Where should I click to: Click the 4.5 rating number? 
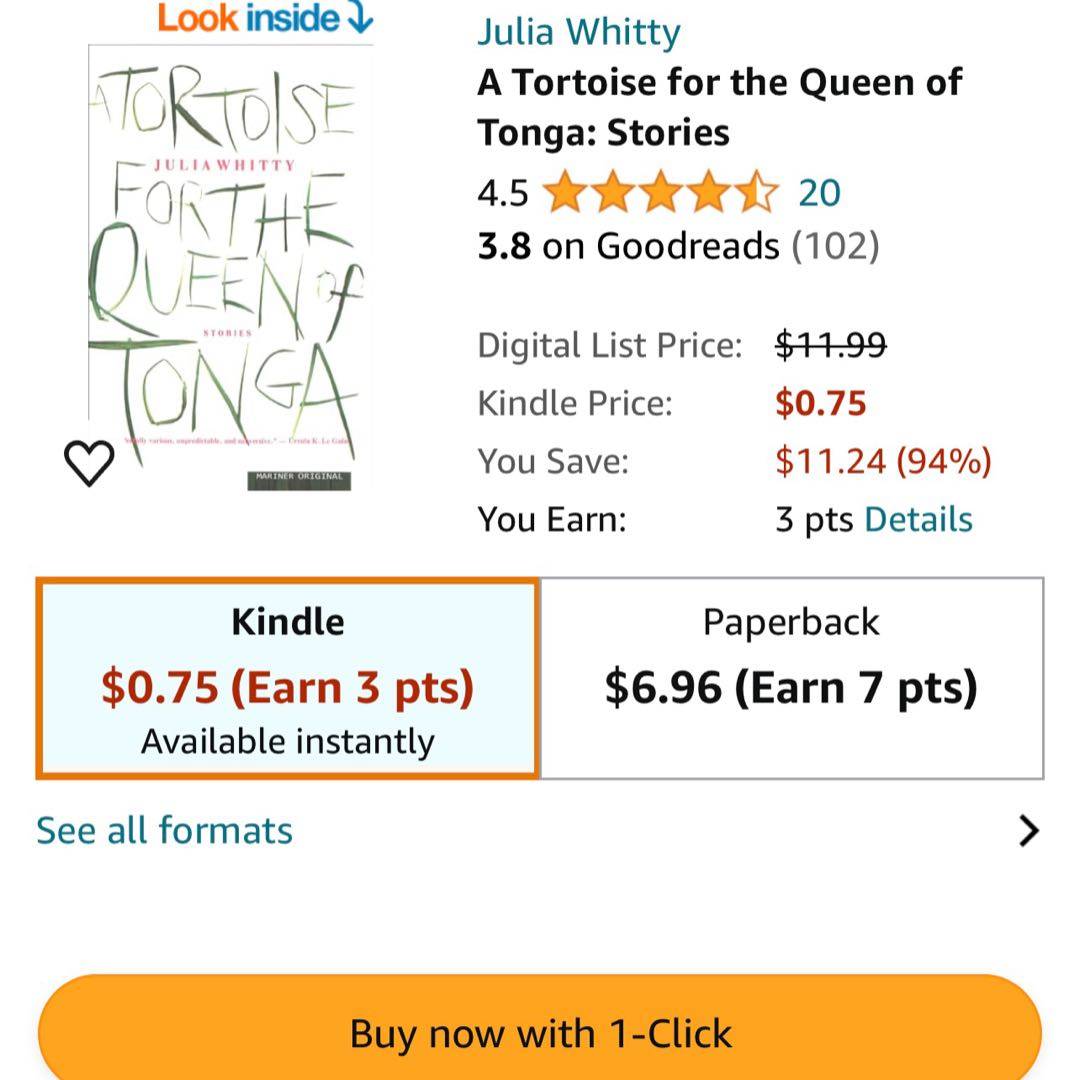click(503, 192)
